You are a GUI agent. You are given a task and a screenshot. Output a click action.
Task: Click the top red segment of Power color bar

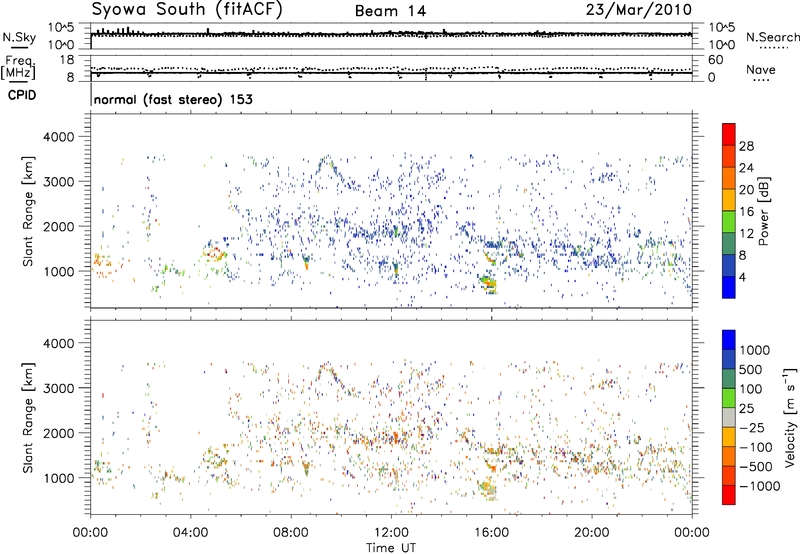tap(729, 135)
